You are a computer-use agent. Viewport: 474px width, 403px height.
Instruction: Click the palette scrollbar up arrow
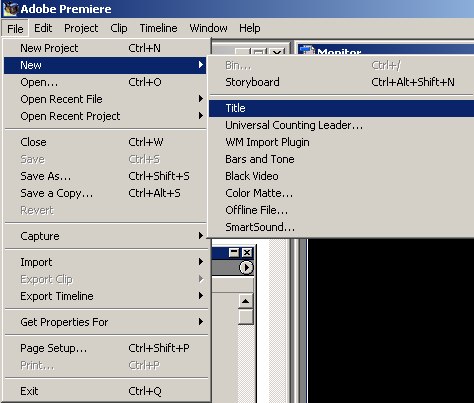click(x=246, y=301)
